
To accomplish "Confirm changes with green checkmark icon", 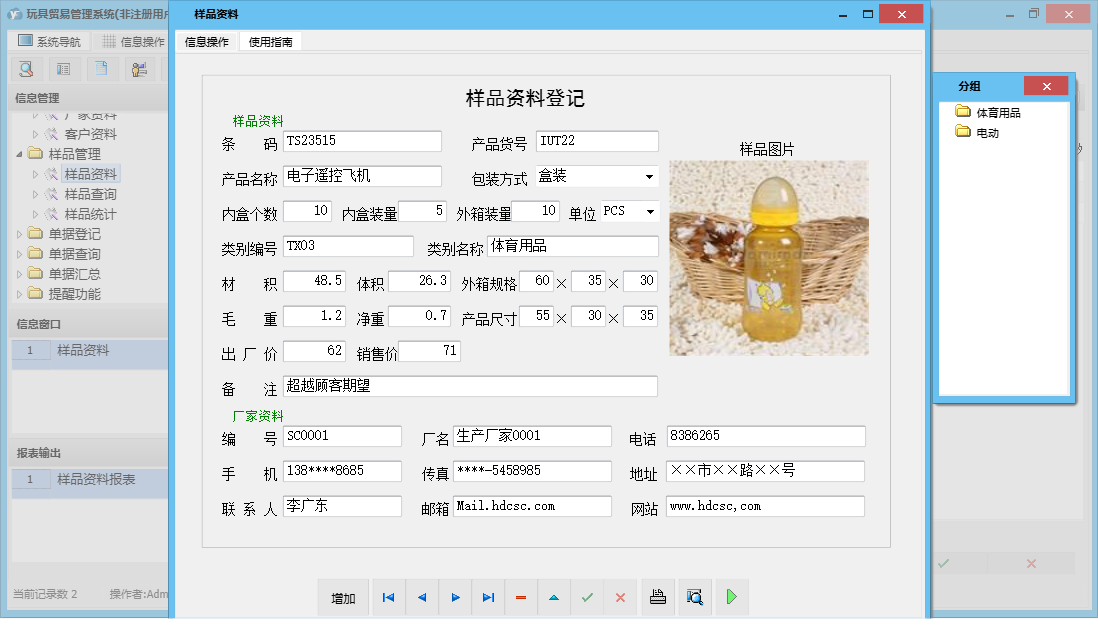I will tap(588, 597).
